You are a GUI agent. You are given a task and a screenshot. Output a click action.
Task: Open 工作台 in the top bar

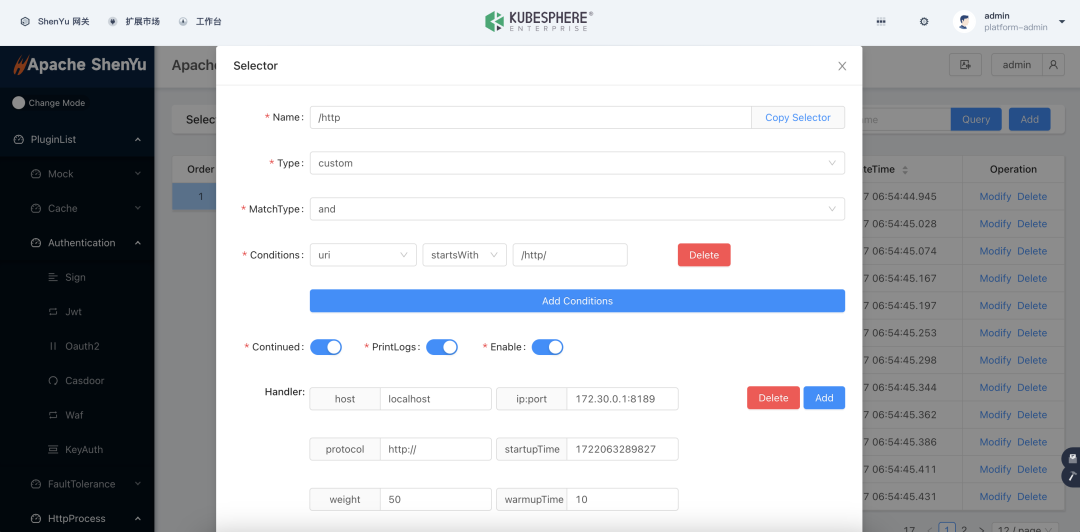tap(200, 21)
